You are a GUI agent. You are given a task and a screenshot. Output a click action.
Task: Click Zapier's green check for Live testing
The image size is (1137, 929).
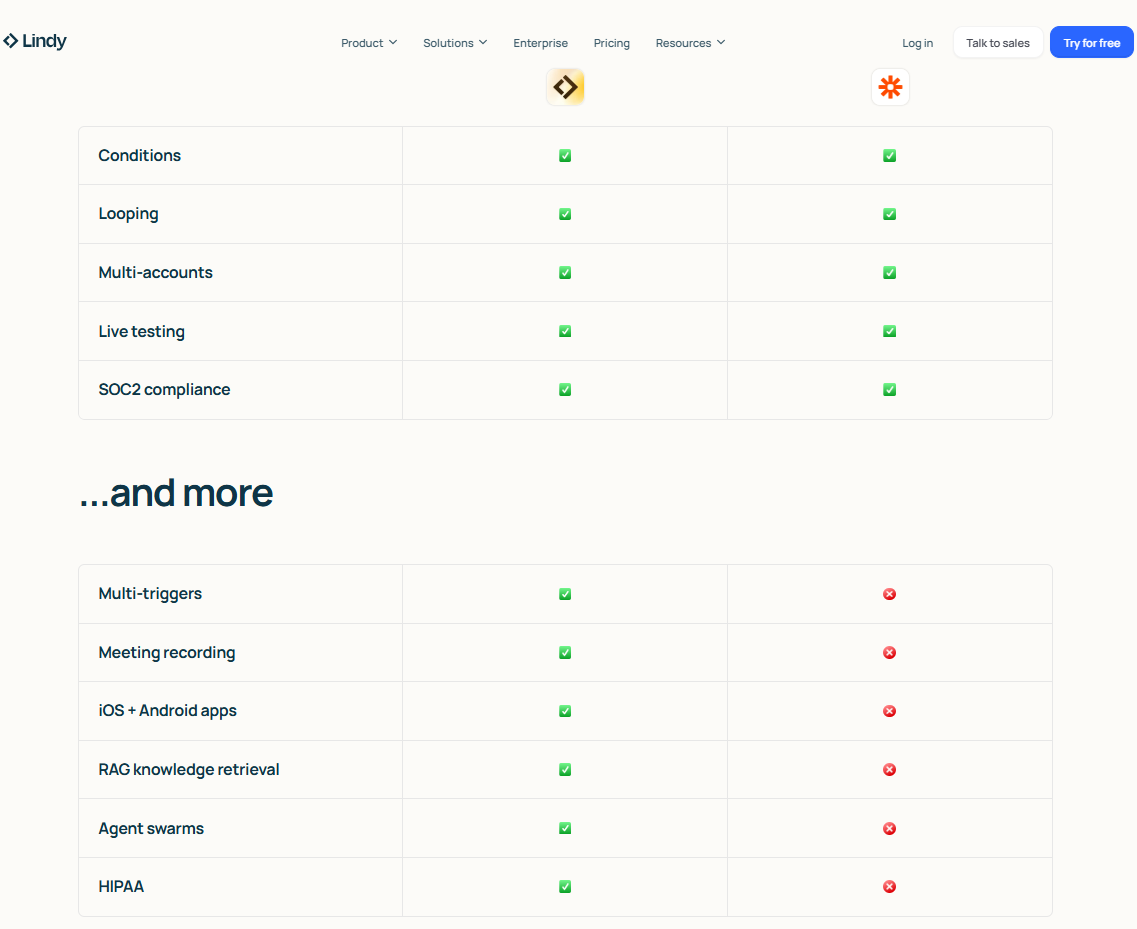(x=890, y=331)
